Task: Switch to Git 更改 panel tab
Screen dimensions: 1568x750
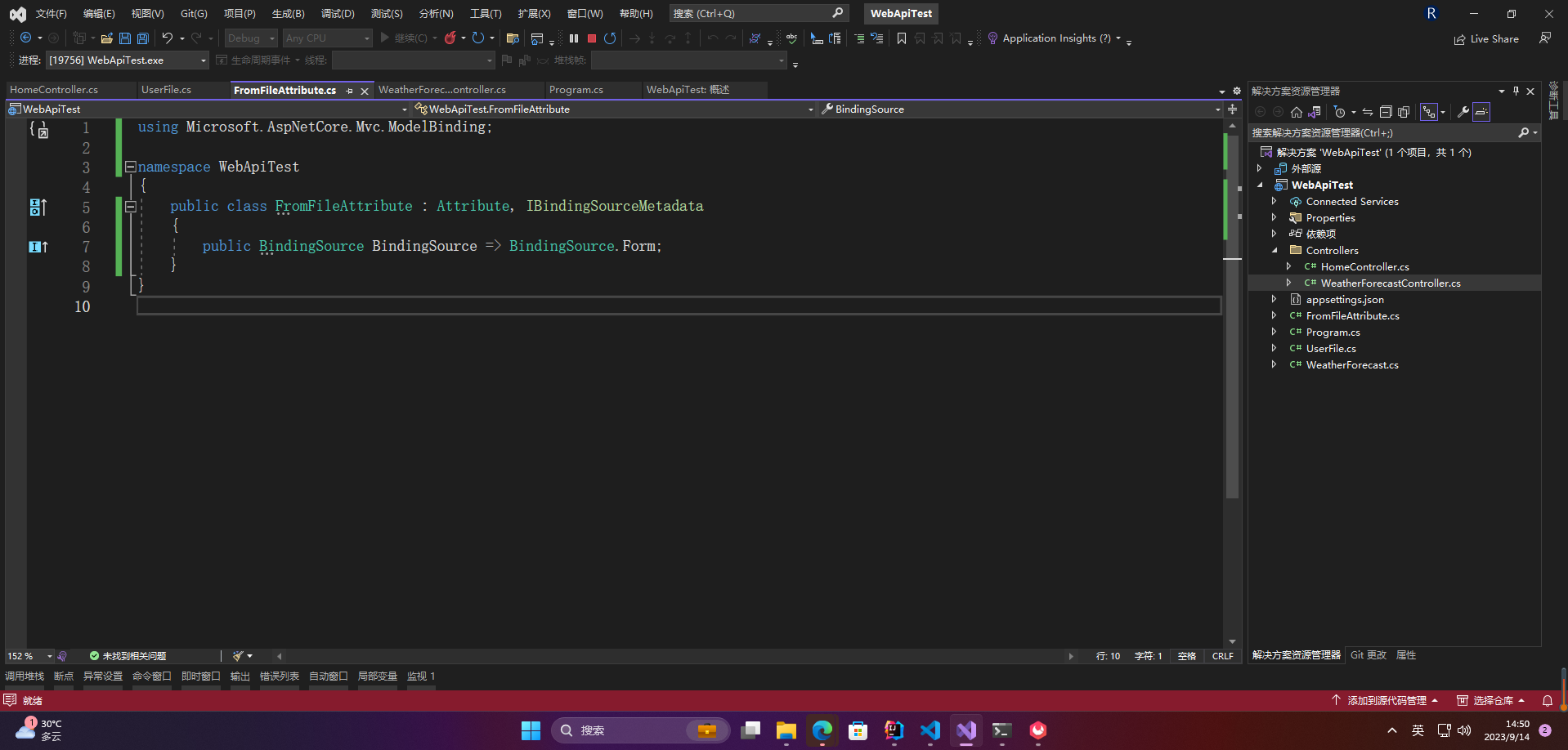Action: [1369, 655]
